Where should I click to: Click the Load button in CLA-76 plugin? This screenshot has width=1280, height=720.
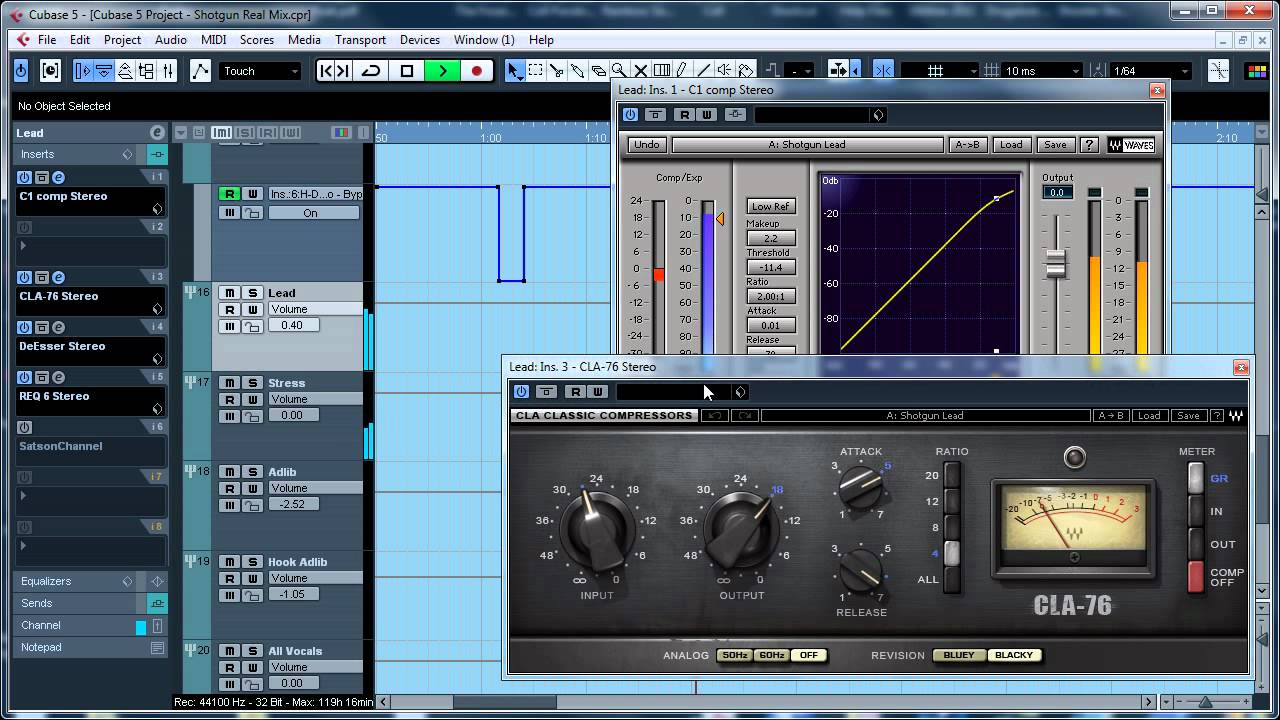pos(1149,416)
